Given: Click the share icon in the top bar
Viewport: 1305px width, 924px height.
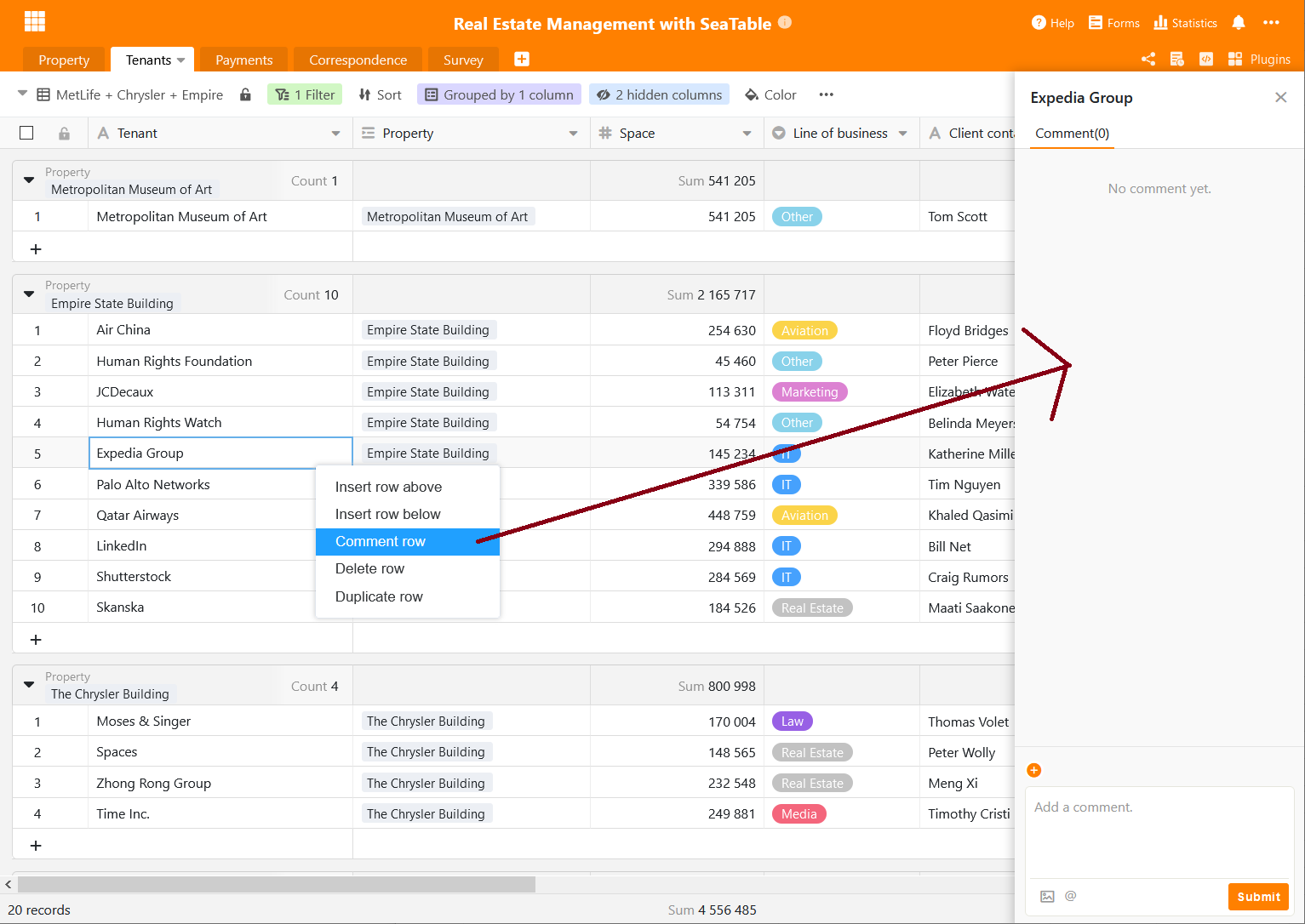Looking at the screenshot, I should click(x=1148, y=59).
